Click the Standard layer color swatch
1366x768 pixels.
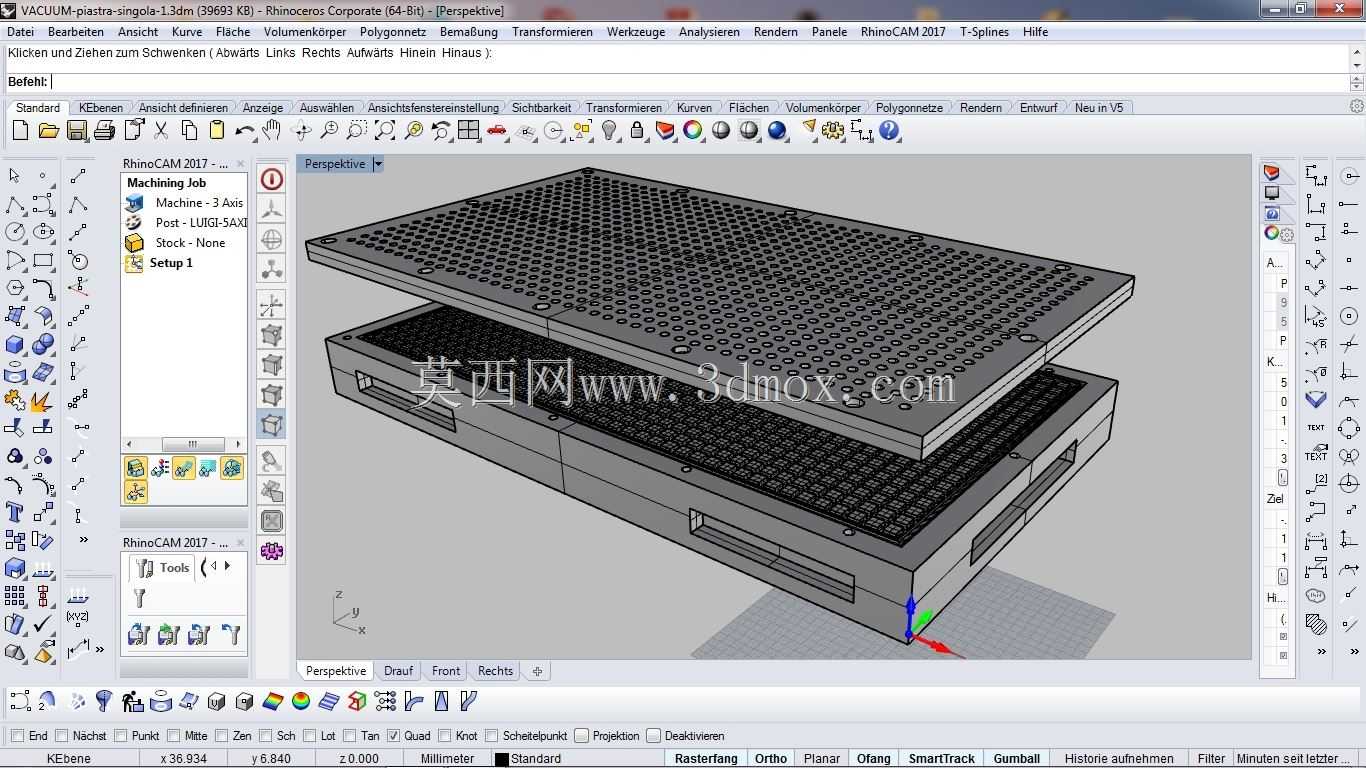502,759
